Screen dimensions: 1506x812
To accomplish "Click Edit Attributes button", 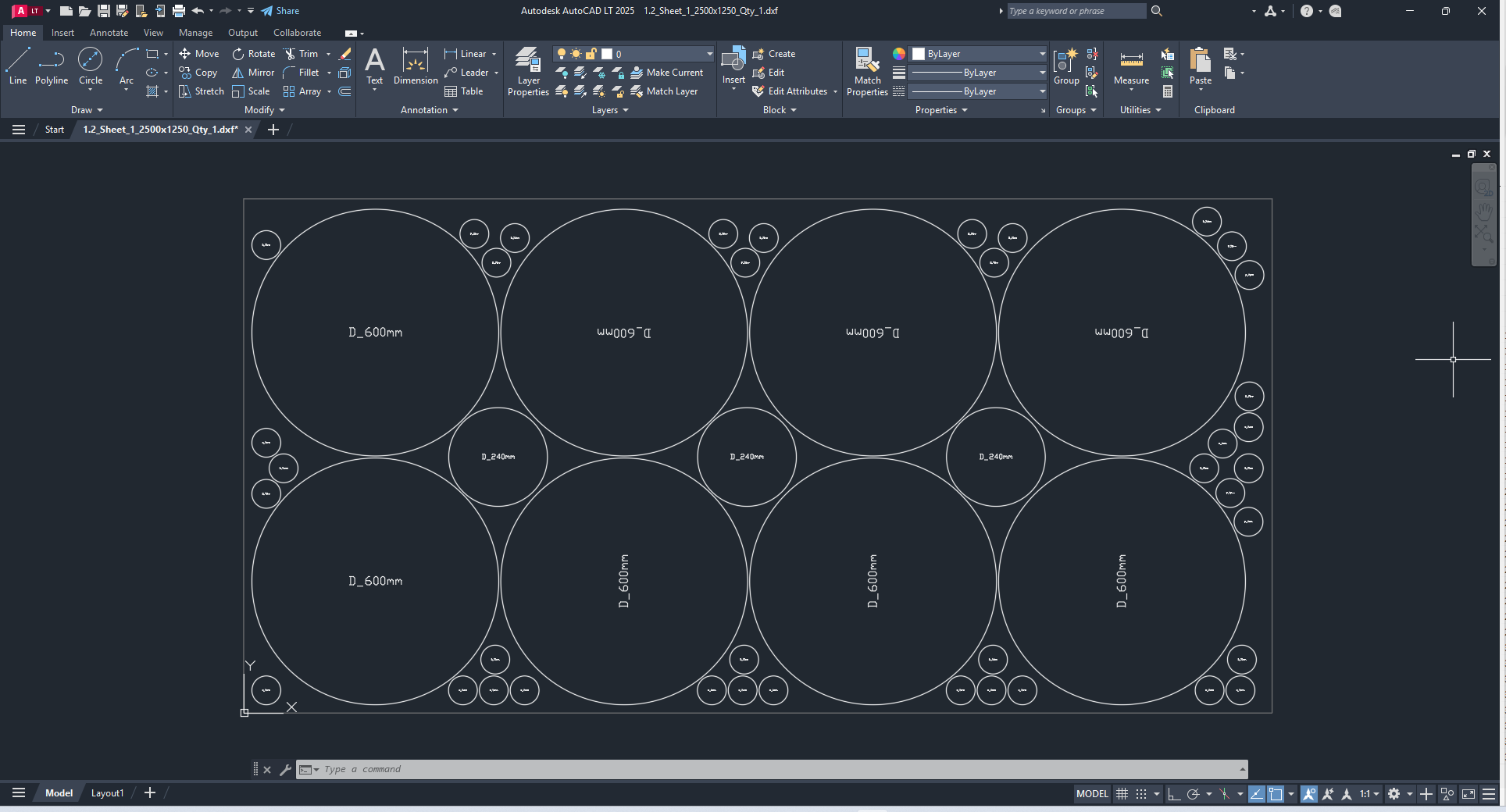I will 790,91.
